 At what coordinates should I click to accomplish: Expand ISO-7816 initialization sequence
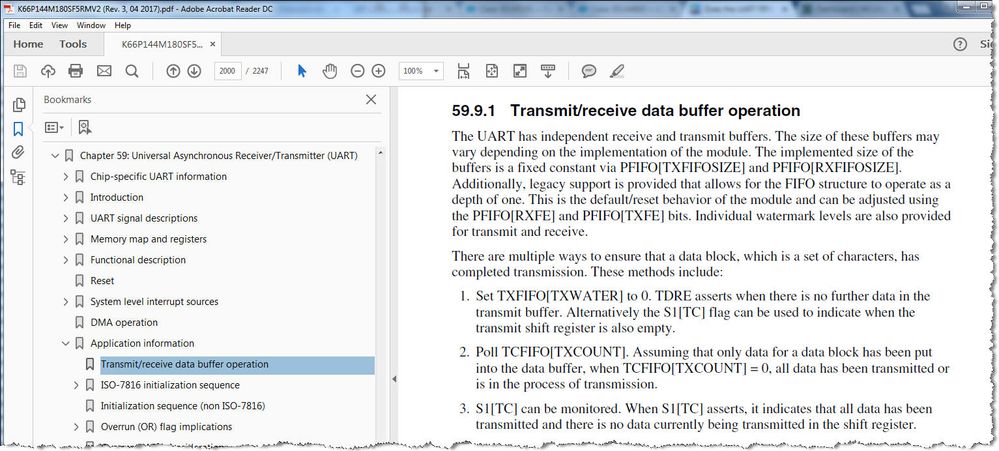click(x=76, y=385)
